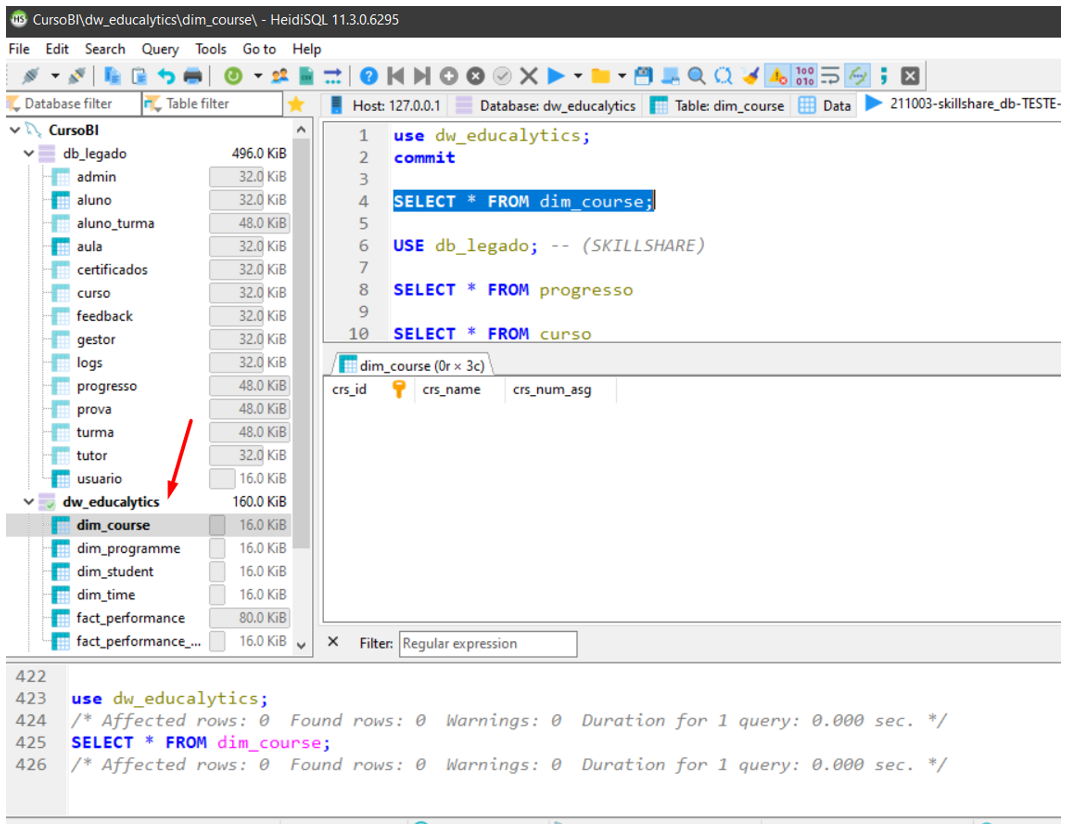Click the database tree scrollbar down arrow

tap(302, 645)
